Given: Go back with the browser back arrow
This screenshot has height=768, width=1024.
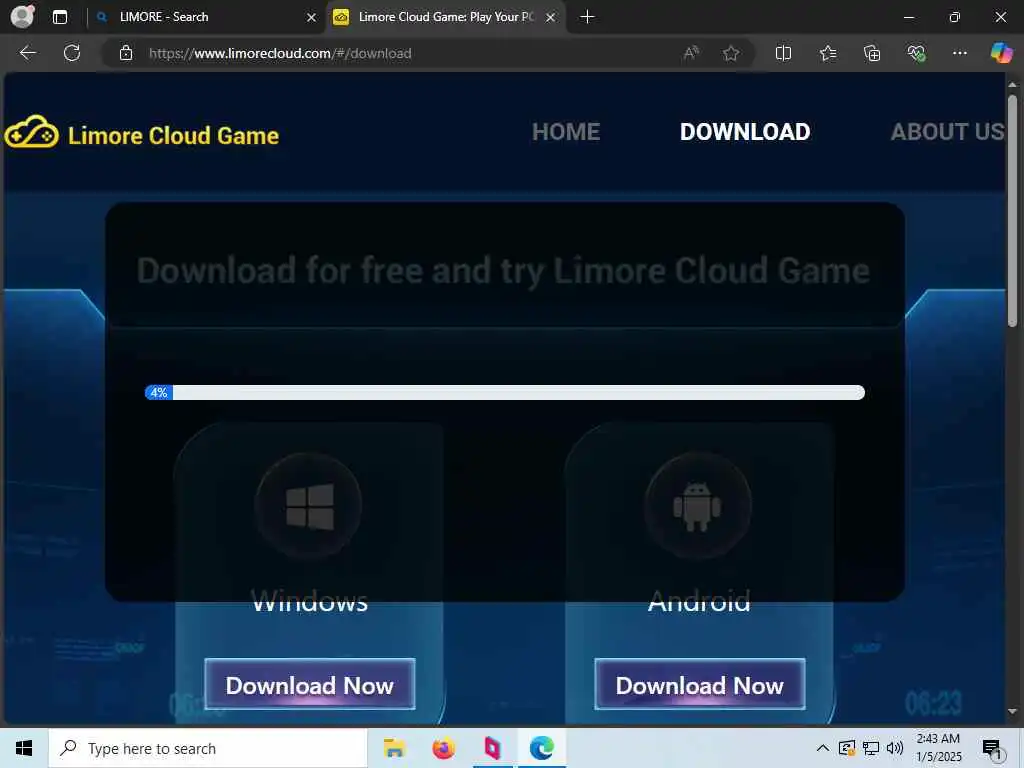Looking at the screenshot, I should [x=27, y=53].
